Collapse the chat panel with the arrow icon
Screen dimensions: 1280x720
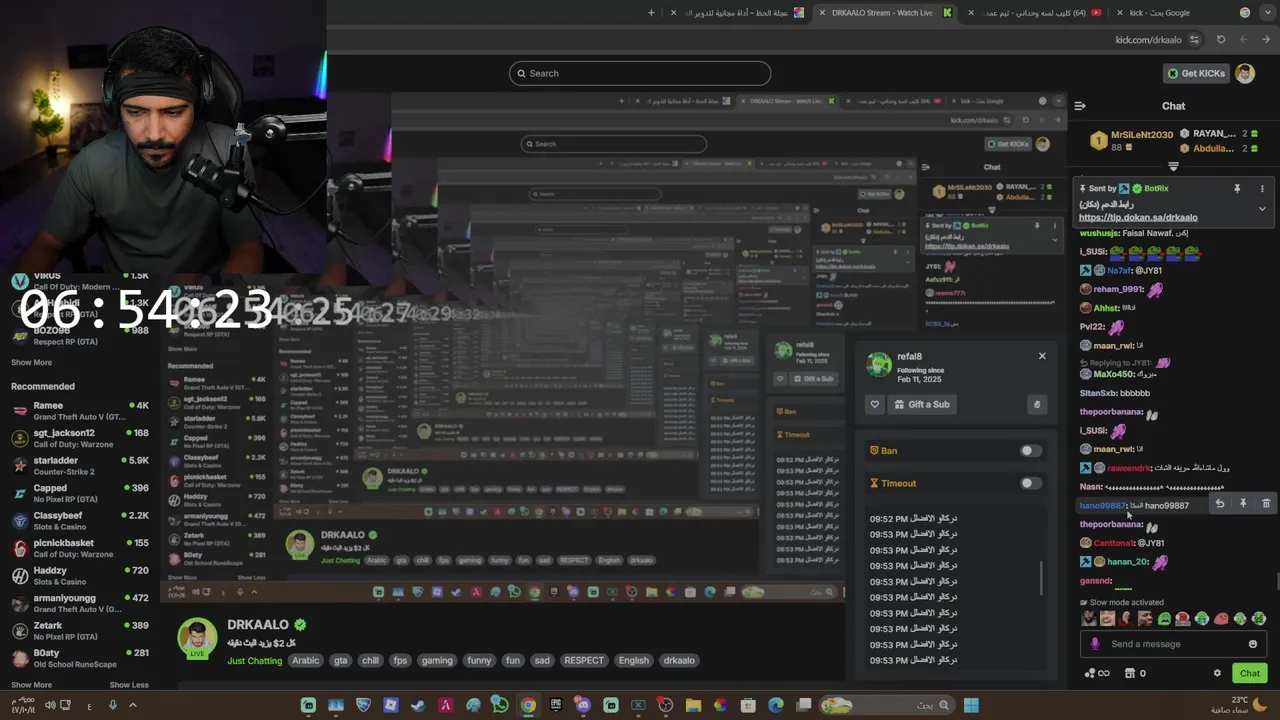tap(1080, 106)
